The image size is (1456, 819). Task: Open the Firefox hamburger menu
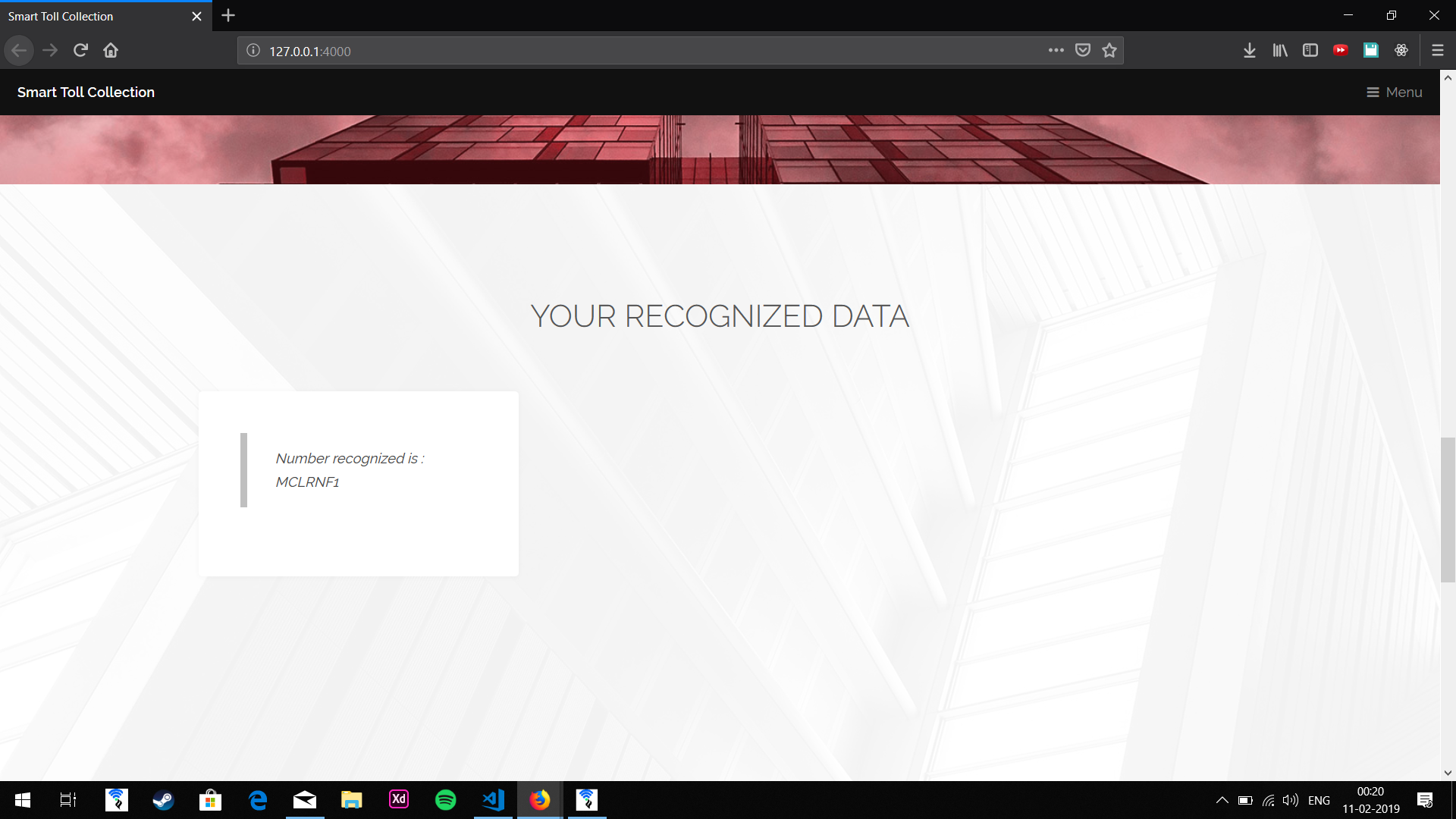[x=1437, y=50]
